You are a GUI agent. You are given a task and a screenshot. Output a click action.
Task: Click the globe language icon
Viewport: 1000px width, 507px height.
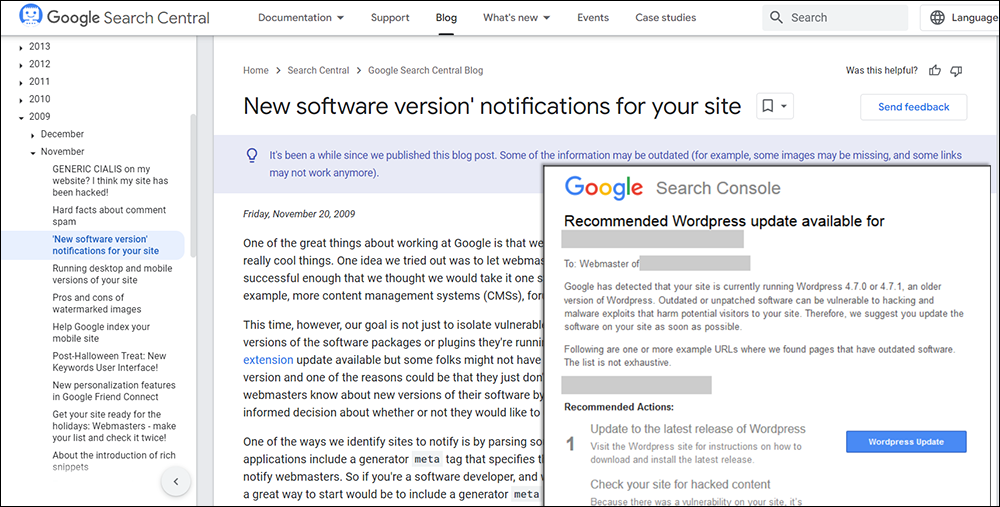(x=938, y=18)
